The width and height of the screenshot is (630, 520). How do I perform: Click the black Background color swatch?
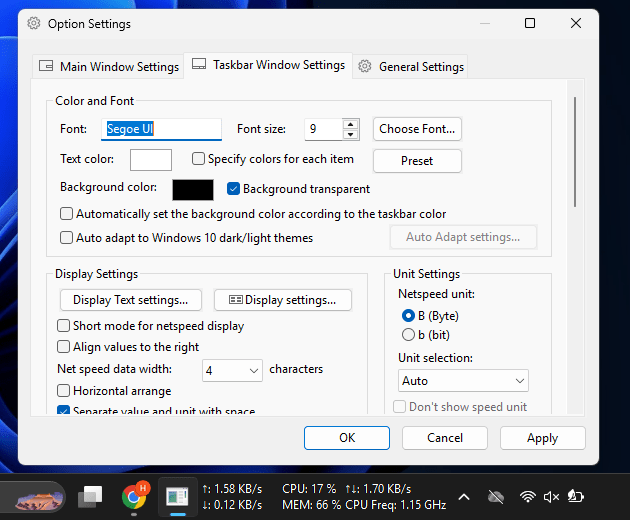click(193, 189)
